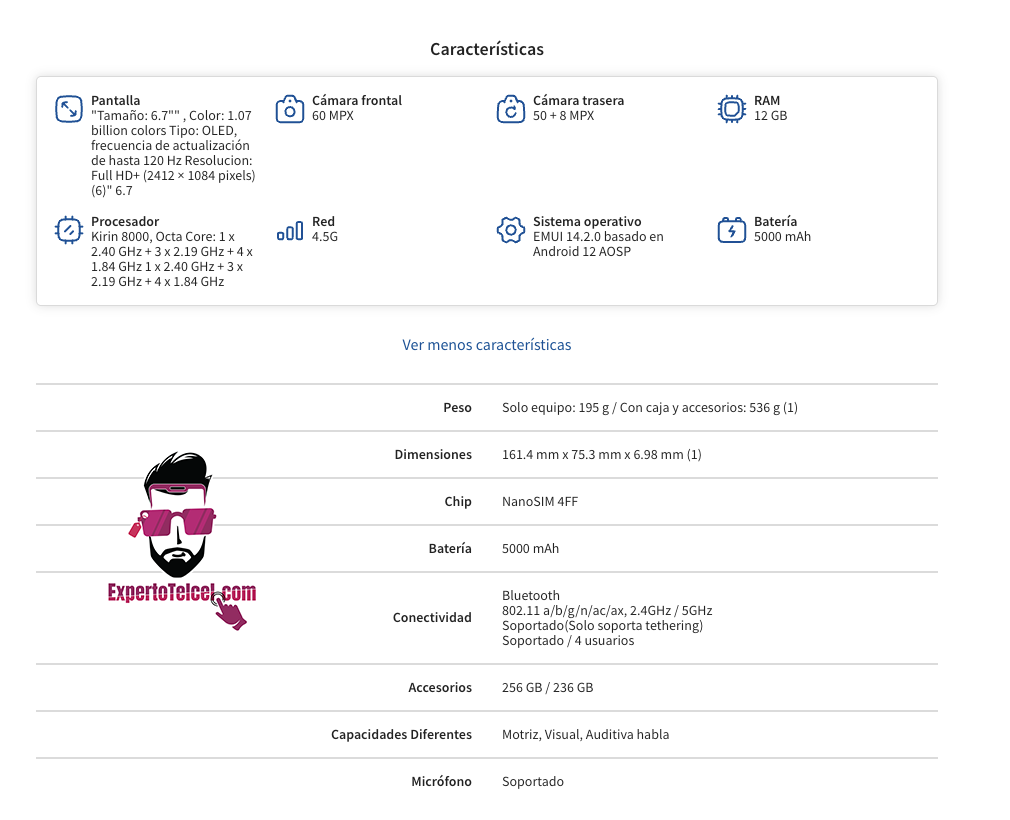Click the Capacidades Diferentes label
The image size is (1010, 820).
[401, 734]
